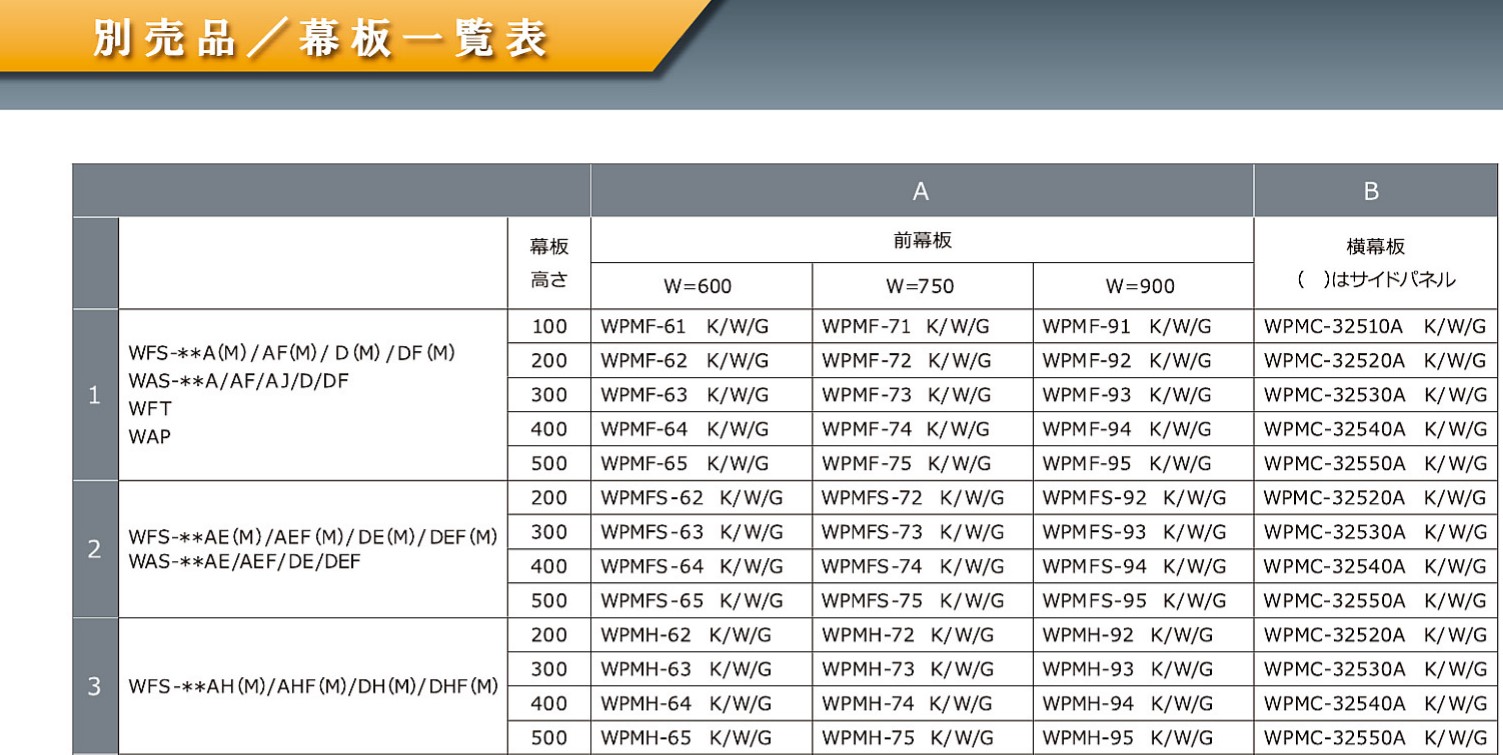Click cell WPMF-73 K/W/G
Image resolution: width=1503 pixels, height=755 pixels.
[922, 395]
